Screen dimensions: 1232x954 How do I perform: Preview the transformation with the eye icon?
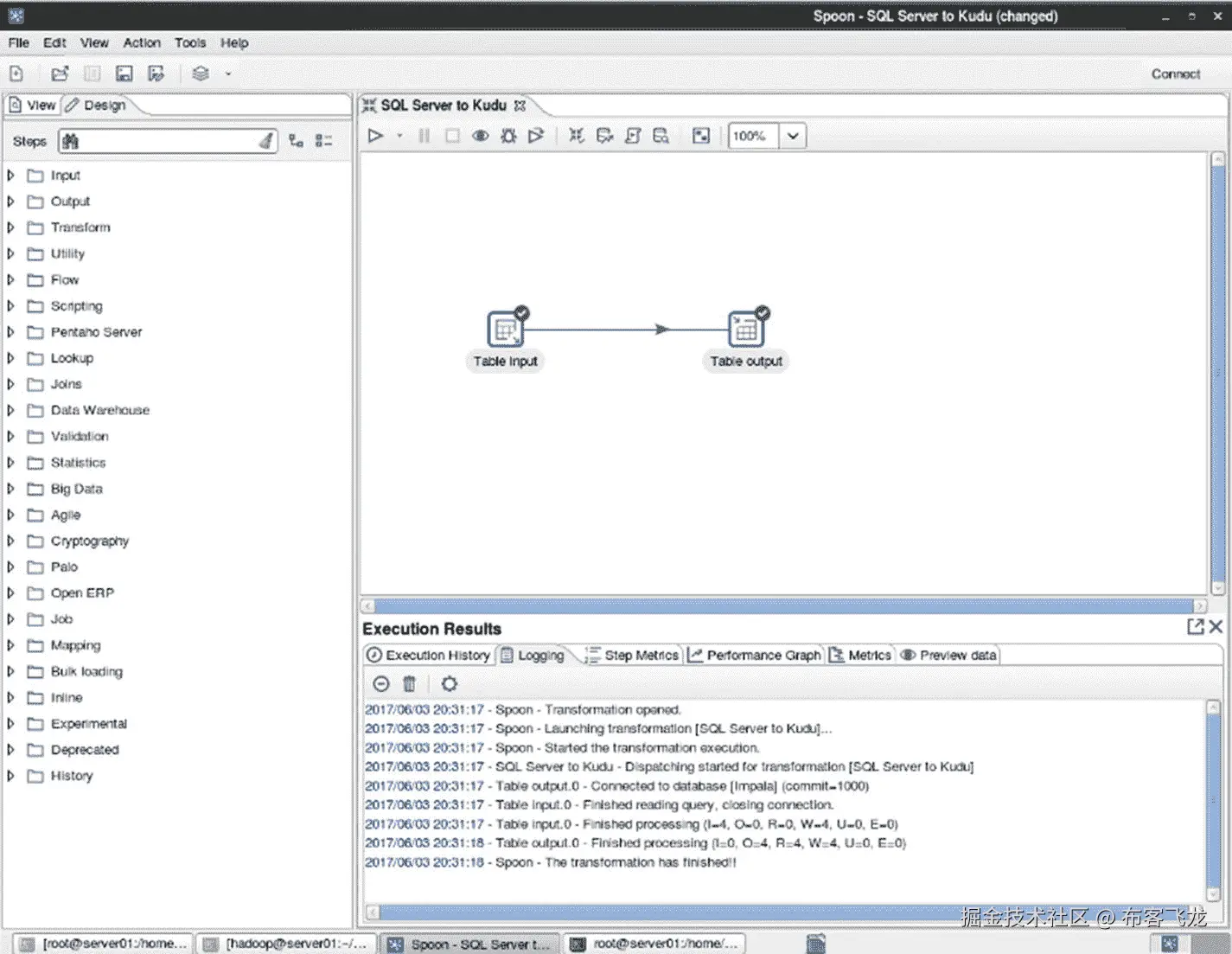[x=481, y=135]
